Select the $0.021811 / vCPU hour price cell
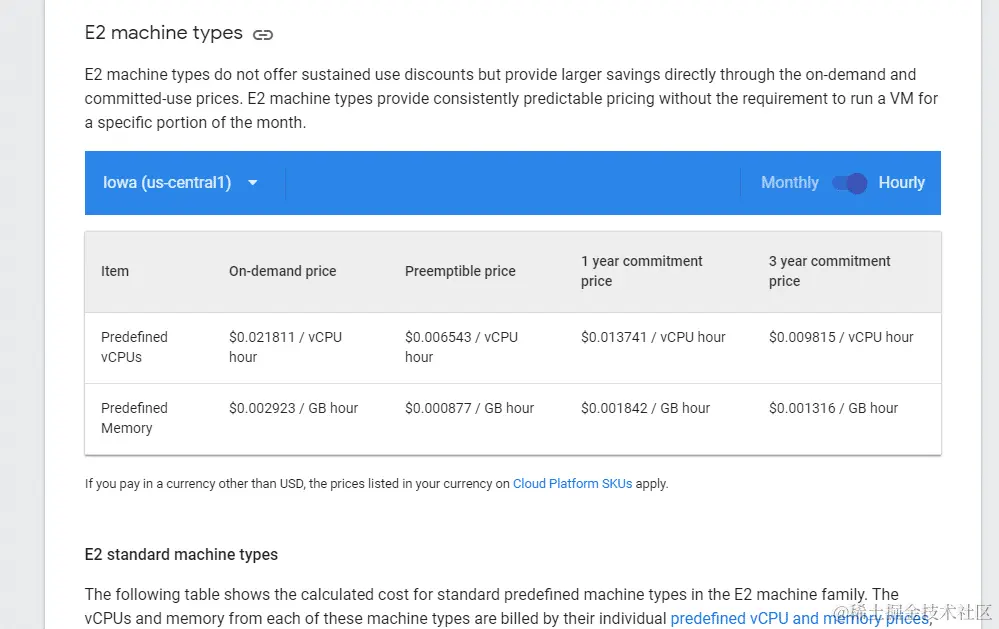 (x=285, y=347)
